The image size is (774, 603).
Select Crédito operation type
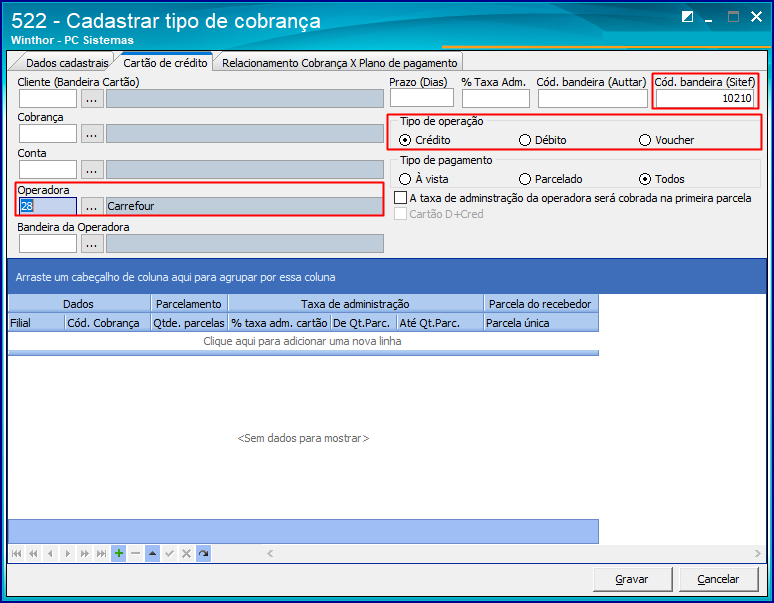click(x=425, y=140)
